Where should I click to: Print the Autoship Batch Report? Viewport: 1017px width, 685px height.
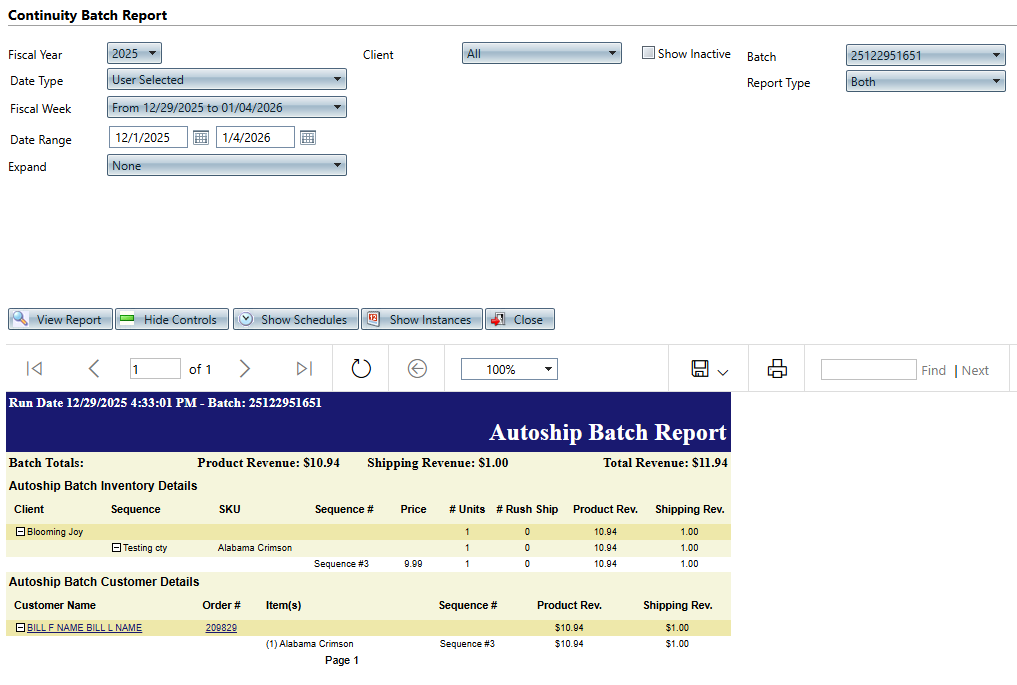[777, 369]
